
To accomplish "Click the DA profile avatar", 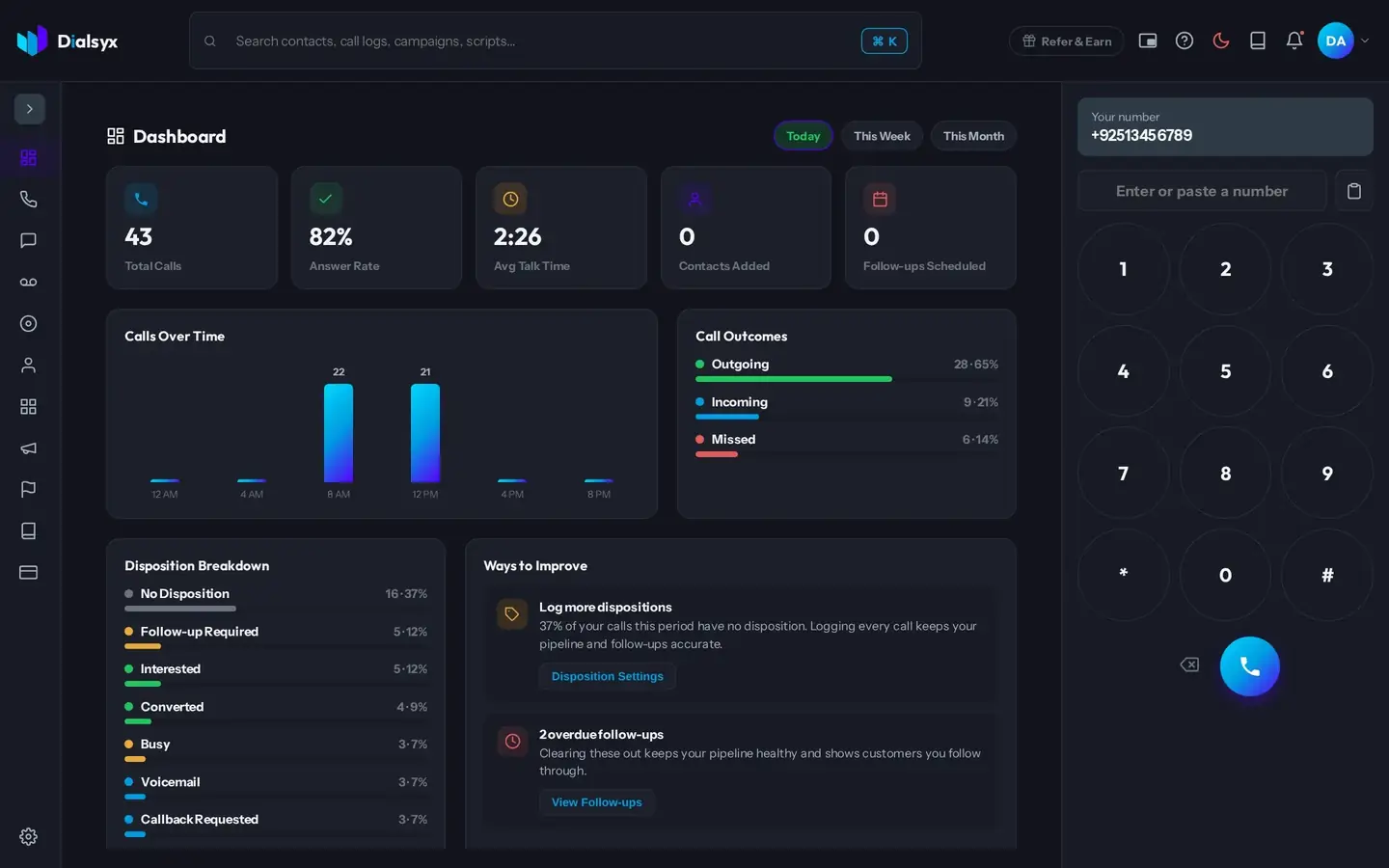I will [1336, 41].
